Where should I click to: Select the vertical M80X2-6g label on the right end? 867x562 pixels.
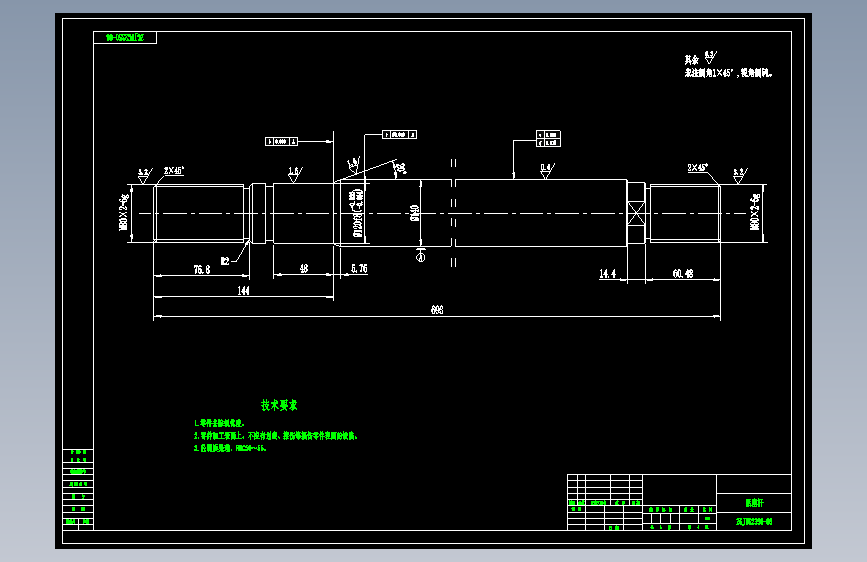tap(755, 212)
